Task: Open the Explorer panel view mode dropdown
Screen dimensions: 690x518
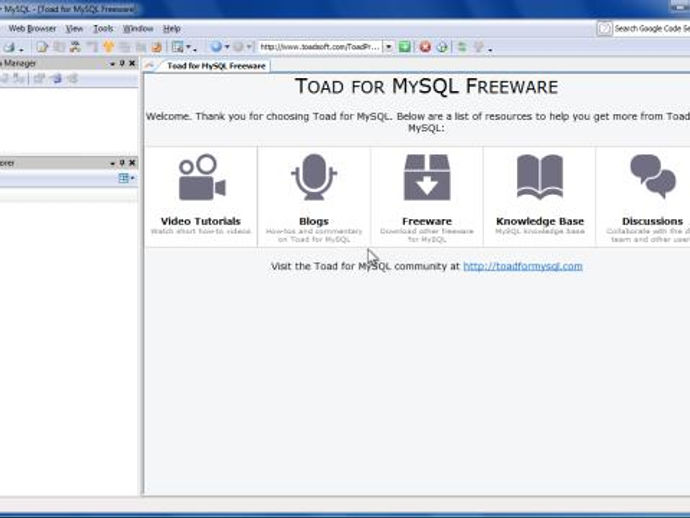Action: tap(126, 178)
